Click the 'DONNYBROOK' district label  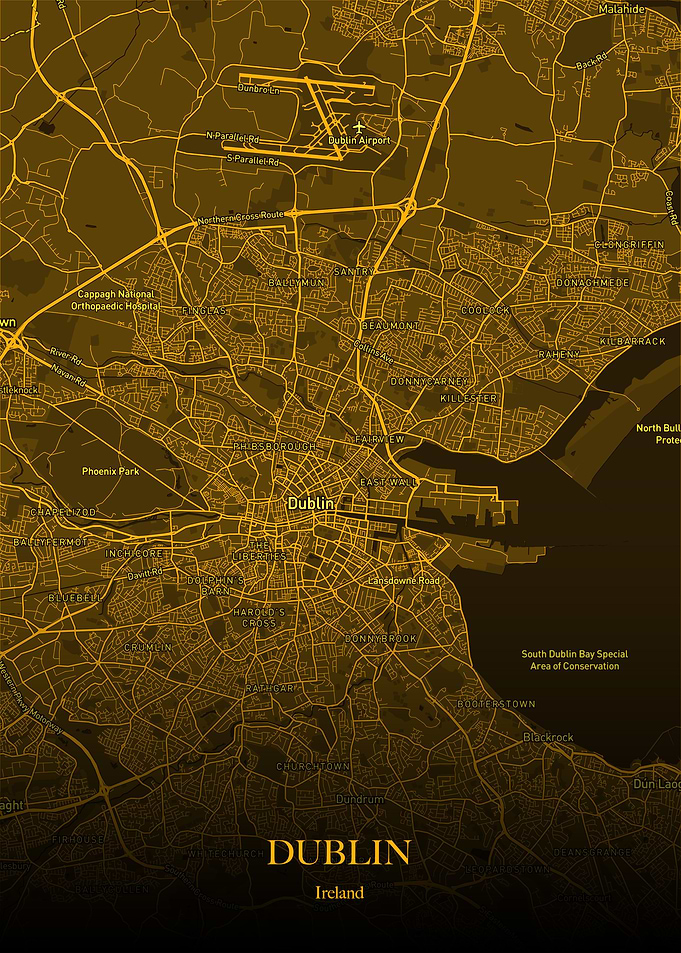pyautogui.click(x=381, y=639)
